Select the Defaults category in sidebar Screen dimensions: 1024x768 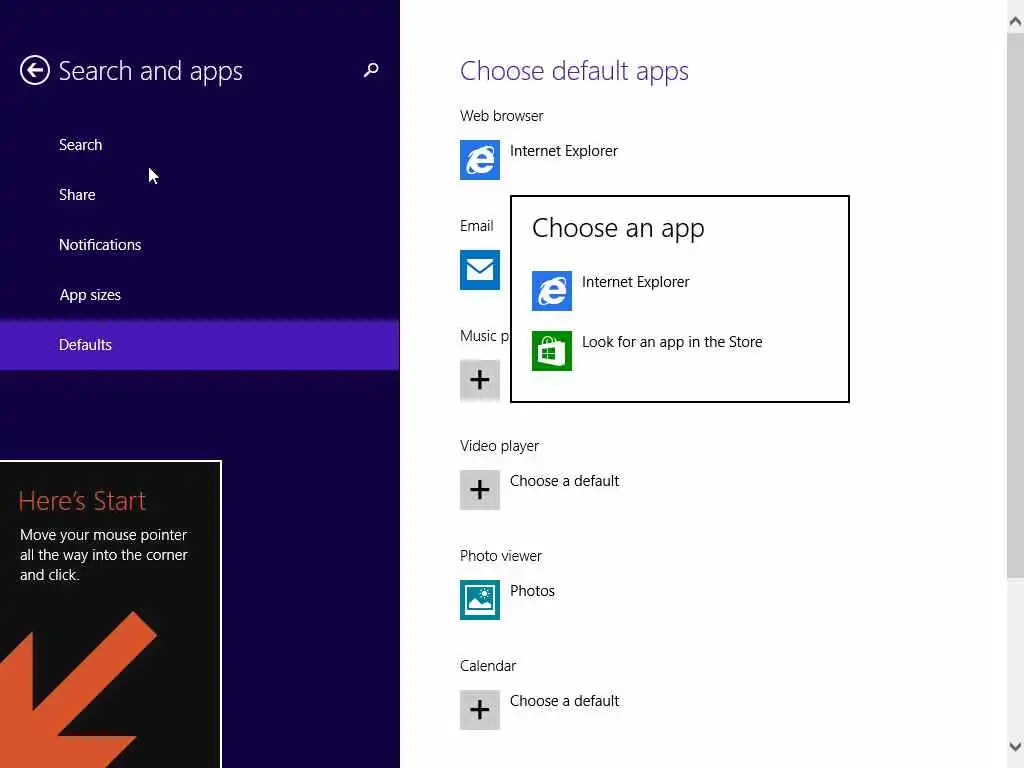pos(200,345)
